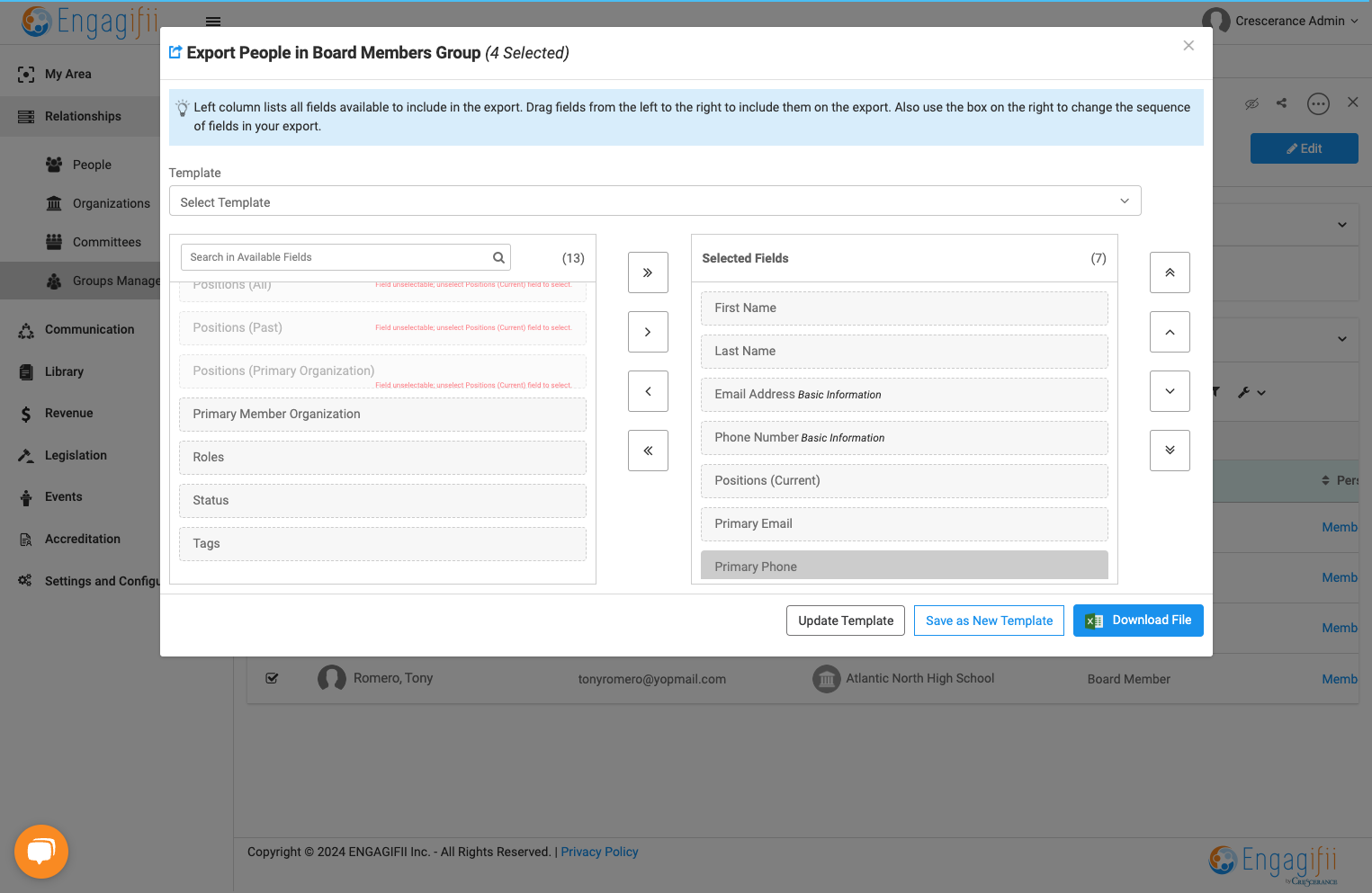
Task: Toggle the checkbox for Romero, Tony
Action: click(272, 678)
